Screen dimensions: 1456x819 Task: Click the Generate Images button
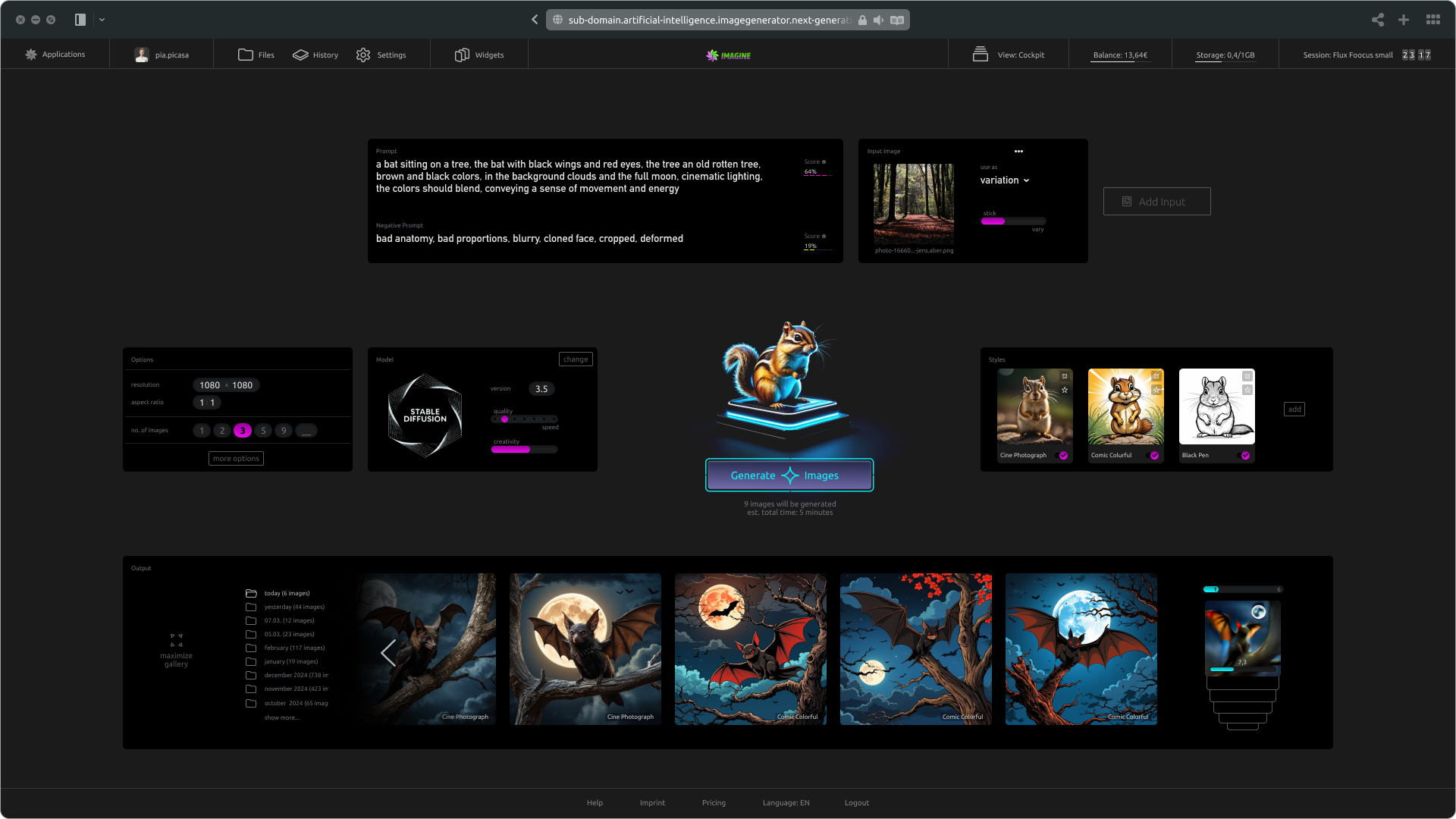[x=789, y=475]
